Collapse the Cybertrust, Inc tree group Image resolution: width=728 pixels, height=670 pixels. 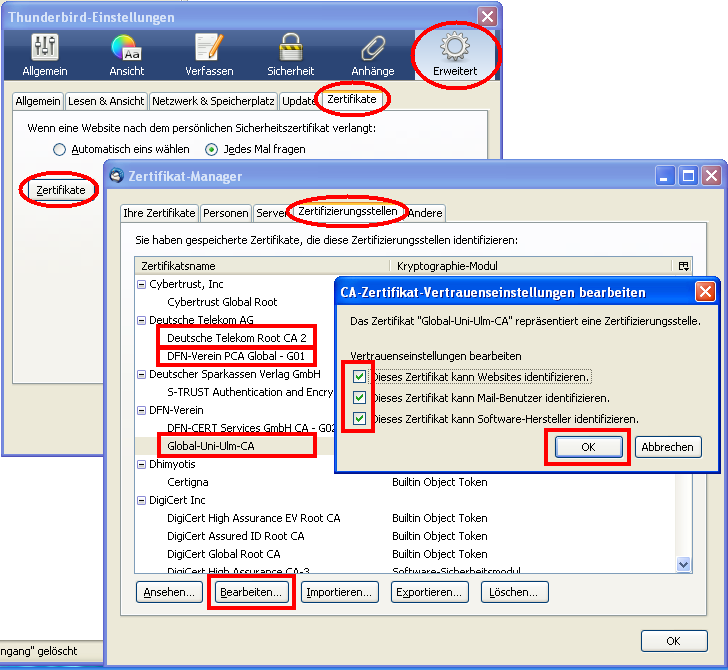[x=142, y=284]
